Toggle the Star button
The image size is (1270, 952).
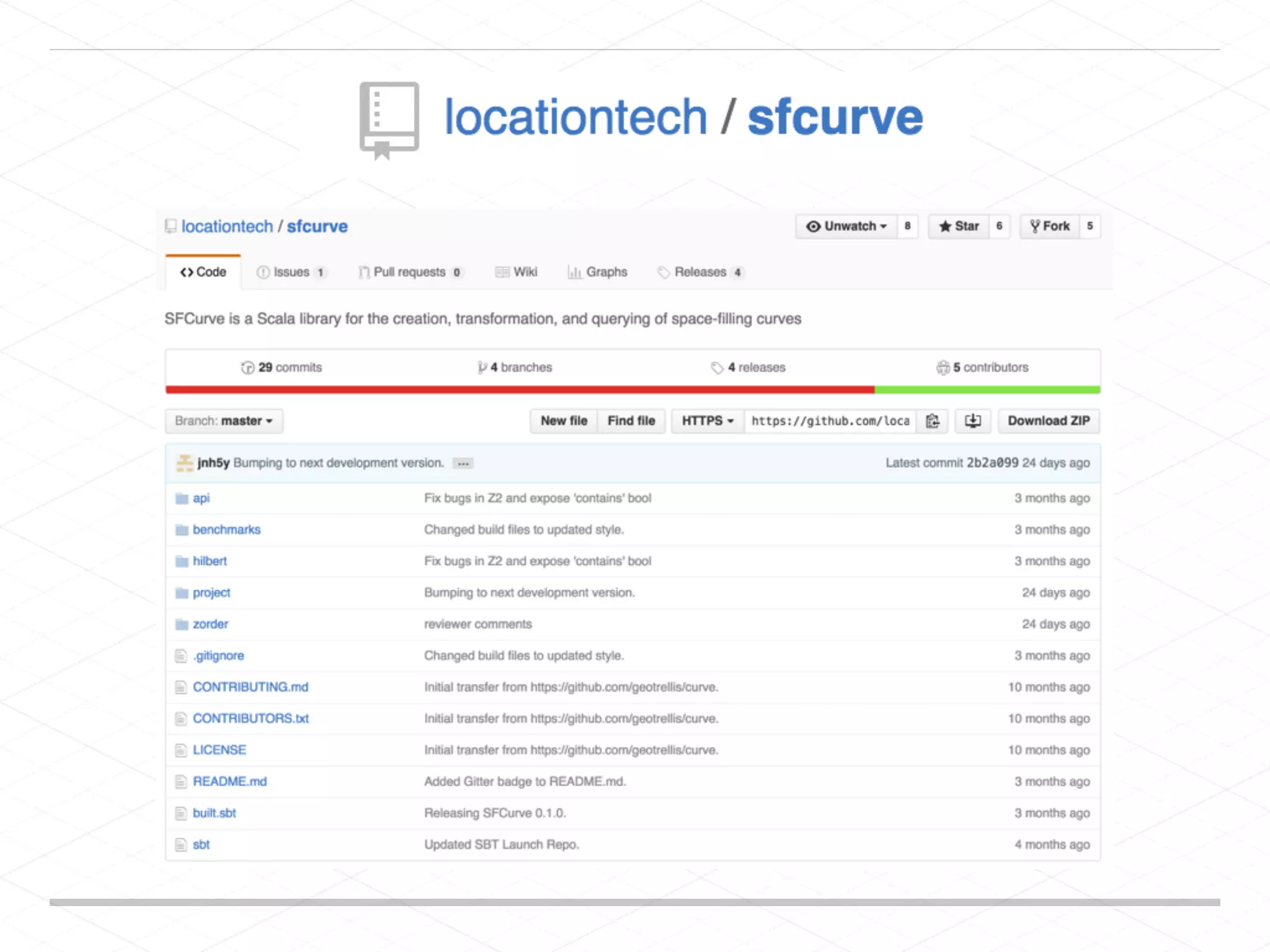pyautogui.click(x=959, y=226)
